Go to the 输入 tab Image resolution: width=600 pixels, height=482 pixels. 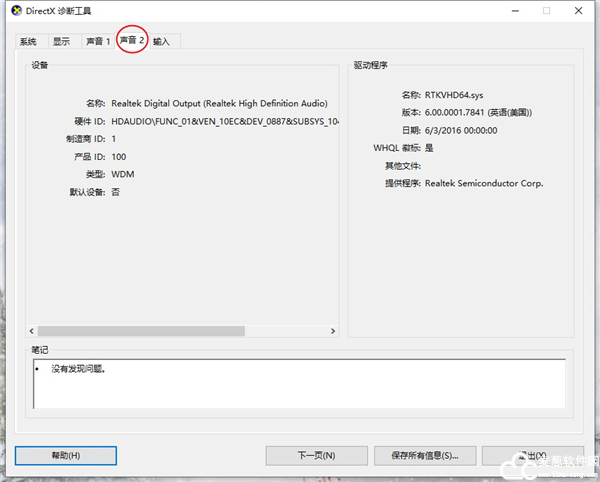[161, 41]
